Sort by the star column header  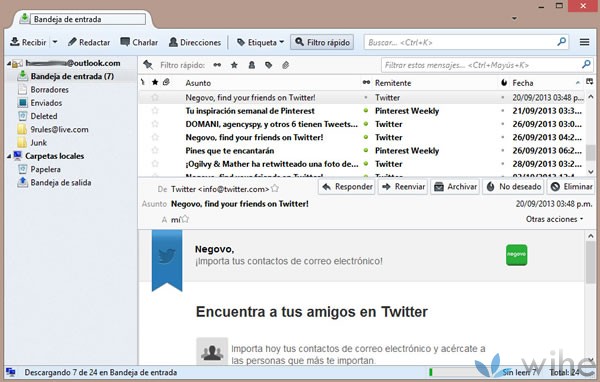(x=155, y=82)
